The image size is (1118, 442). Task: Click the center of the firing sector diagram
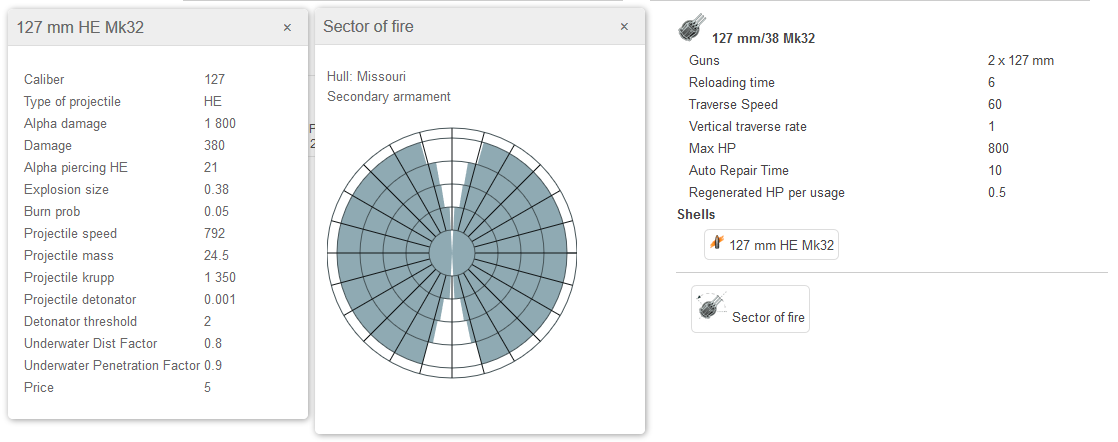(x=452, y=254)
